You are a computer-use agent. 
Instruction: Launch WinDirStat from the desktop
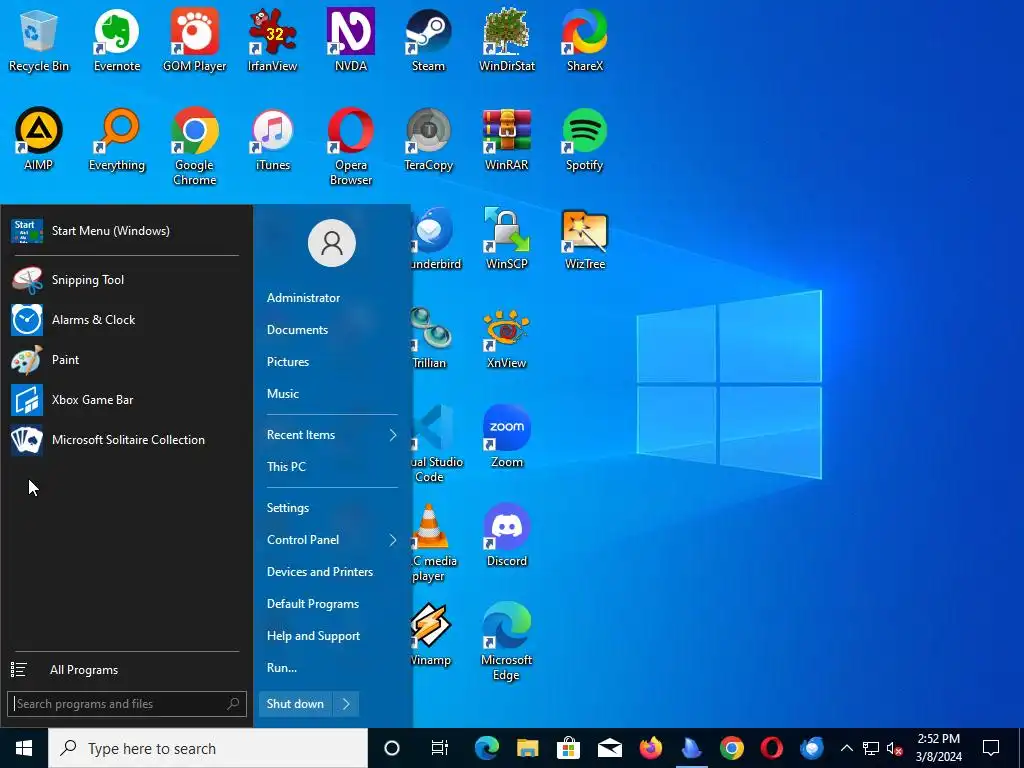(x=507, y=40)
